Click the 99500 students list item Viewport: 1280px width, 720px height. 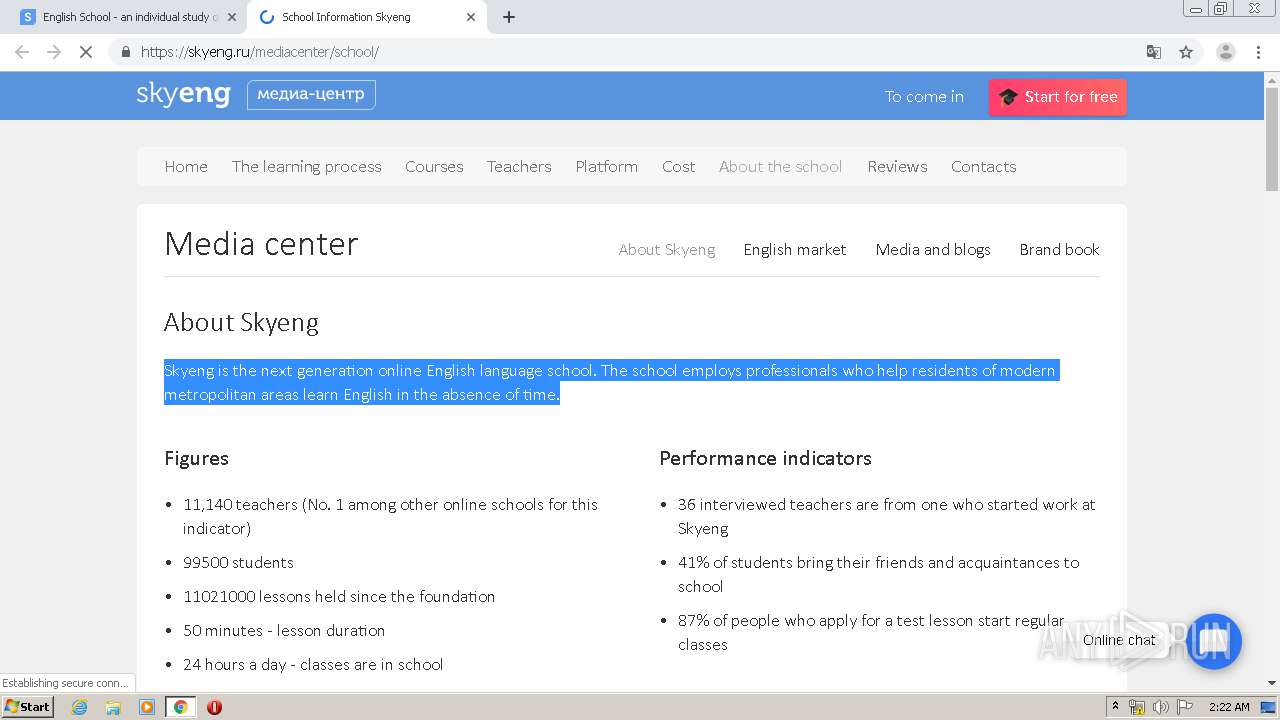pyautogui.click(x=238, y=563)
